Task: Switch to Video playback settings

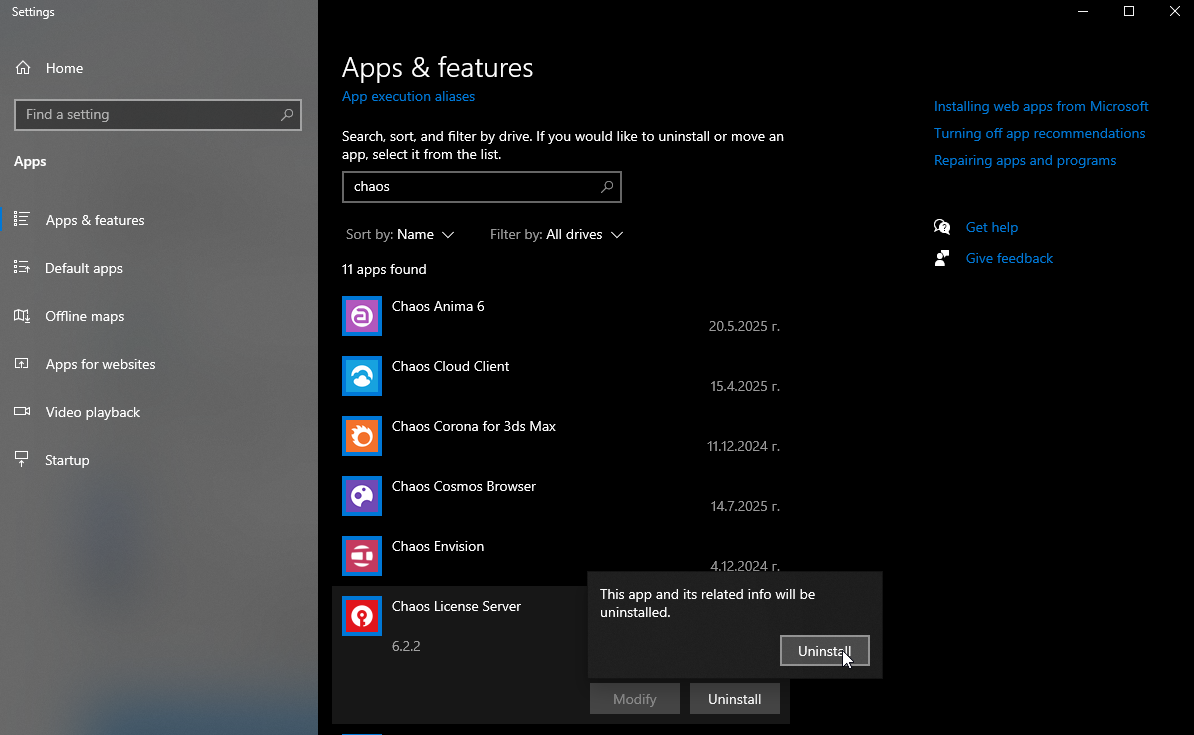Action: pyautogui.click(x=158, y=412)
